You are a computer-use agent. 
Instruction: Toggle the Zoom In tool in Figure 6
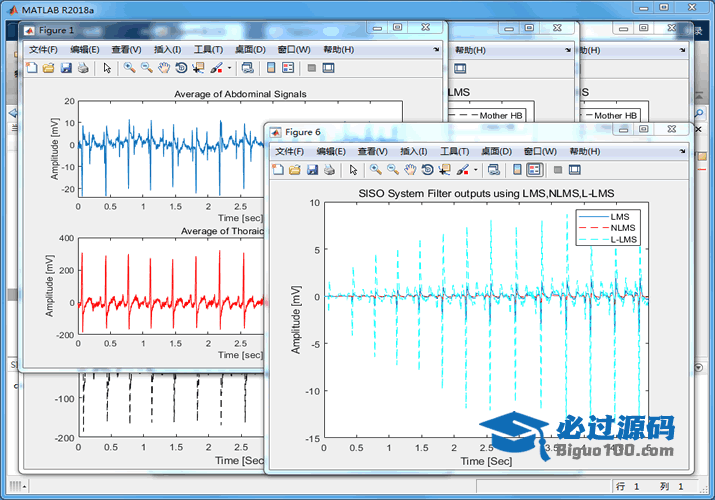pyautogui.click(x=376, y=170)
